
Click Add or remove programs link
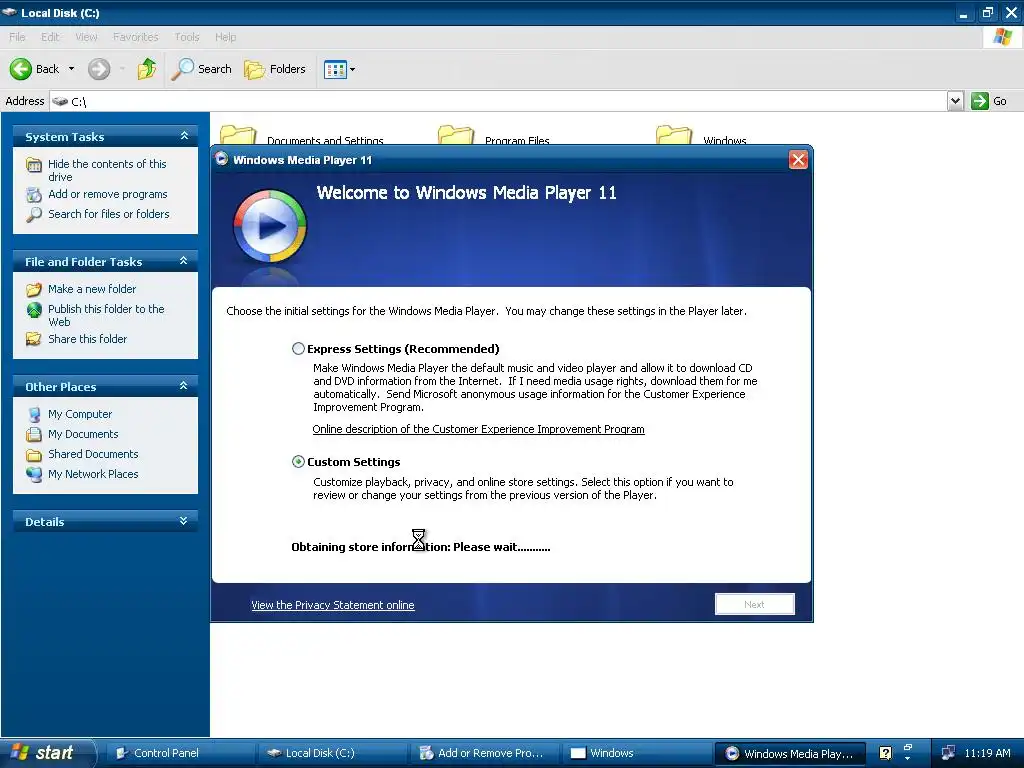pos(108,194)
